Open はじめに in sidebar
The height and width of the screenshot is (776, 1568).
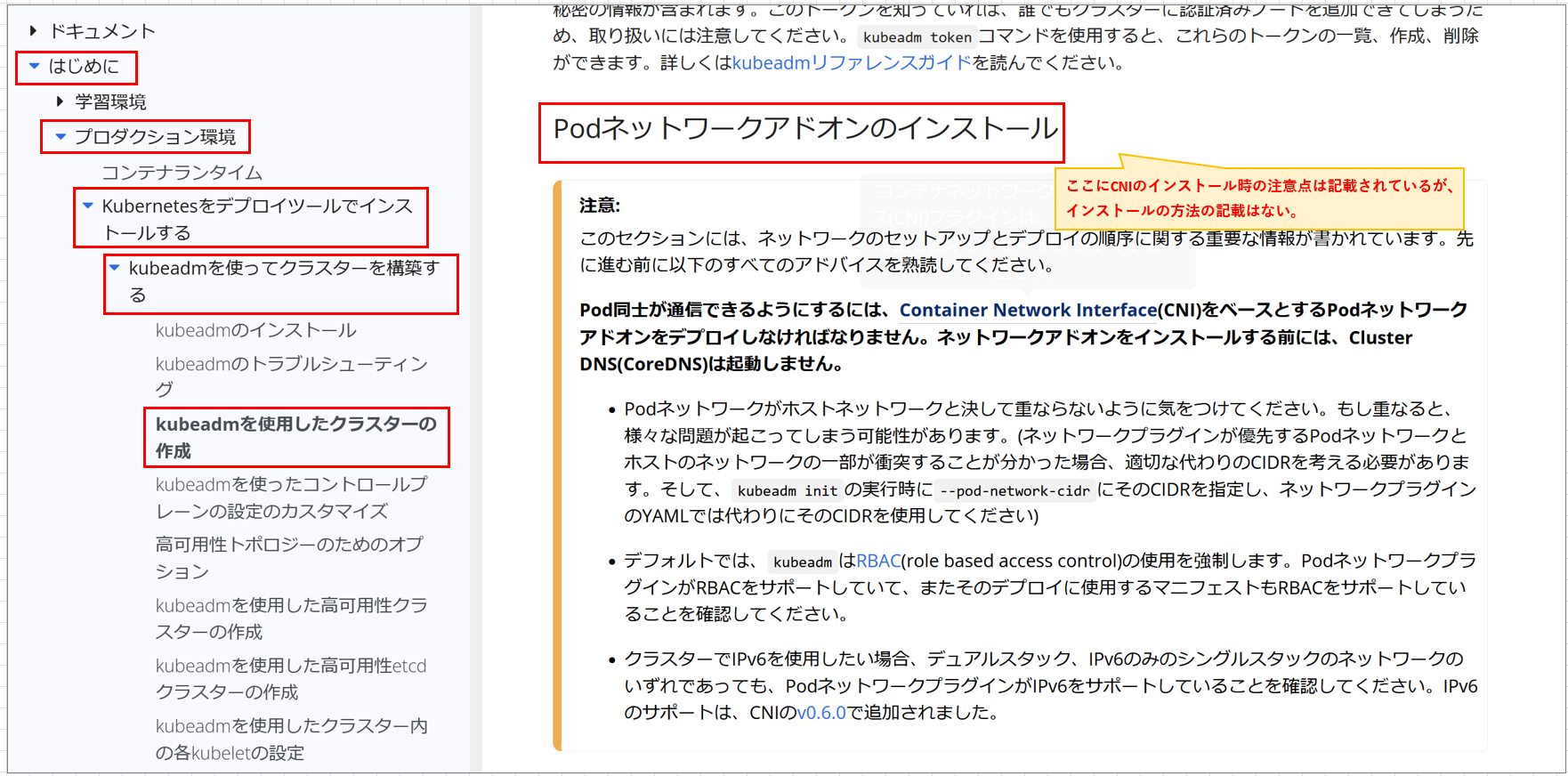click(x=84, y=66)
